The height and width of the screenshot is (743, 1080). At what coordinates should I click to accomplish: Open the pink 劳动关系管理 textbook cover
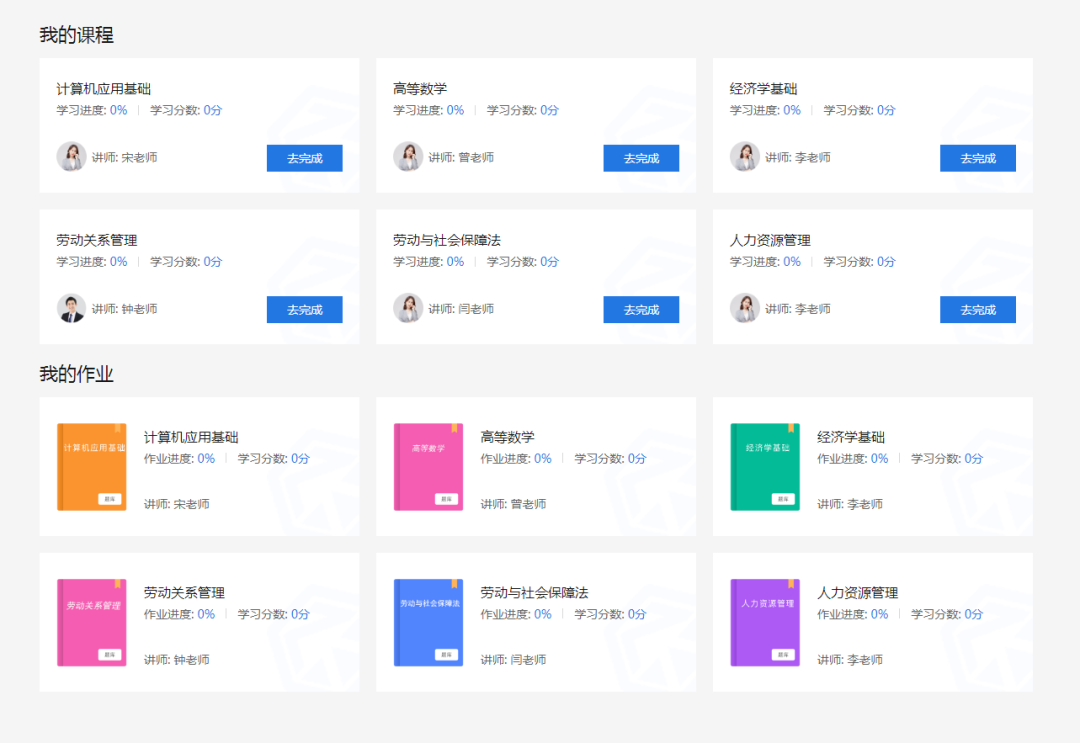[x=91, y=622]
